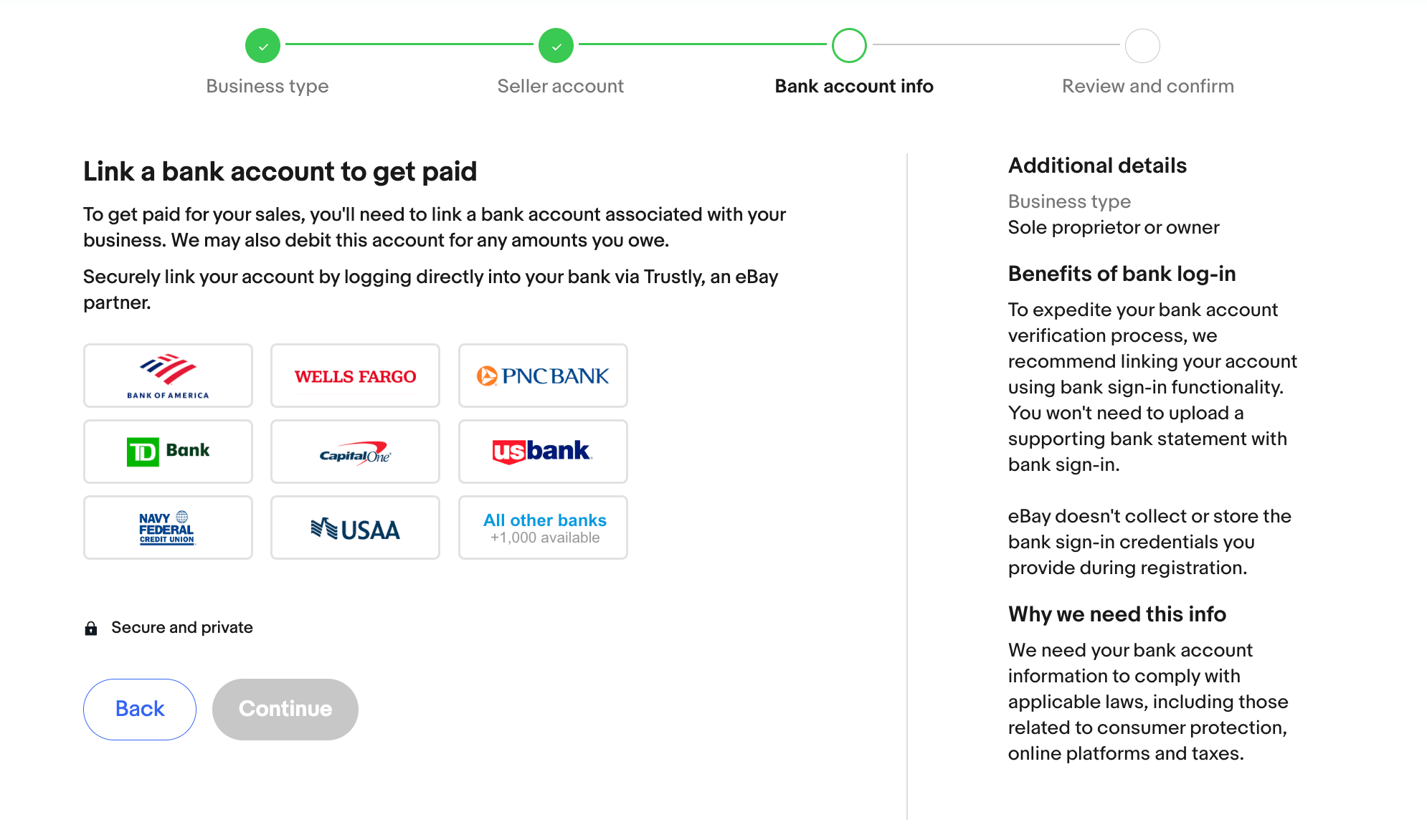This screenshot has height=840, width=1427.
Task: Select the TD Bank tile
Action: [x=167, y=452]
